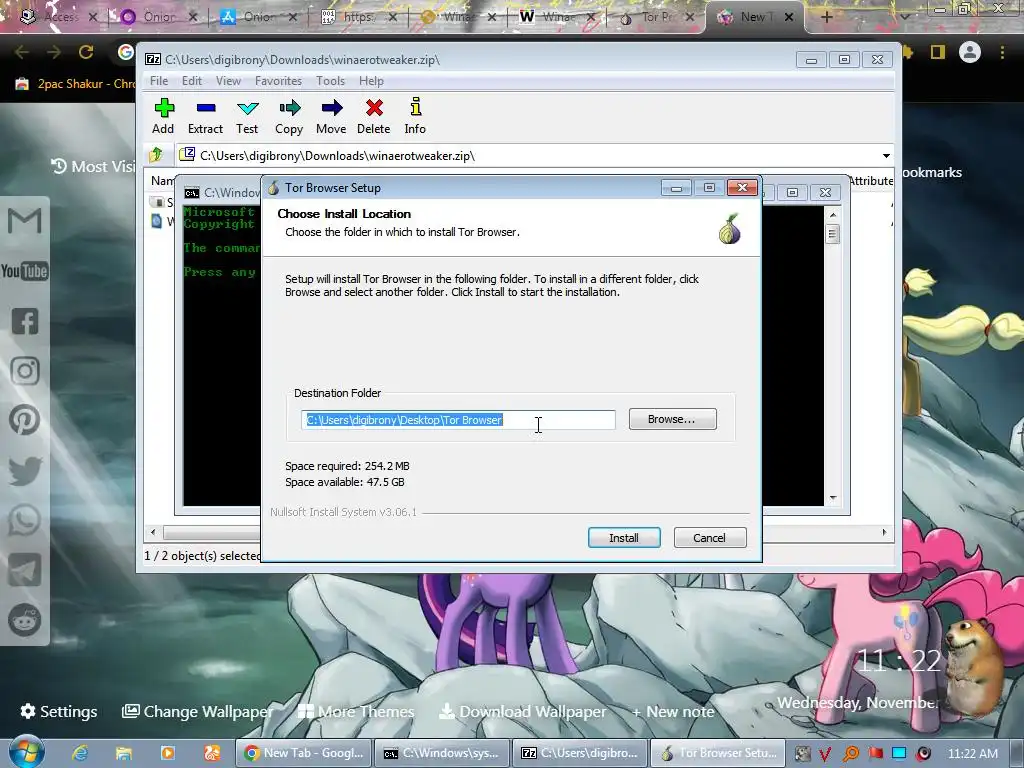Screen dimensions: 1024x768
Task: Open Windows Media Player from the taskbar
Action: [167, 753]
